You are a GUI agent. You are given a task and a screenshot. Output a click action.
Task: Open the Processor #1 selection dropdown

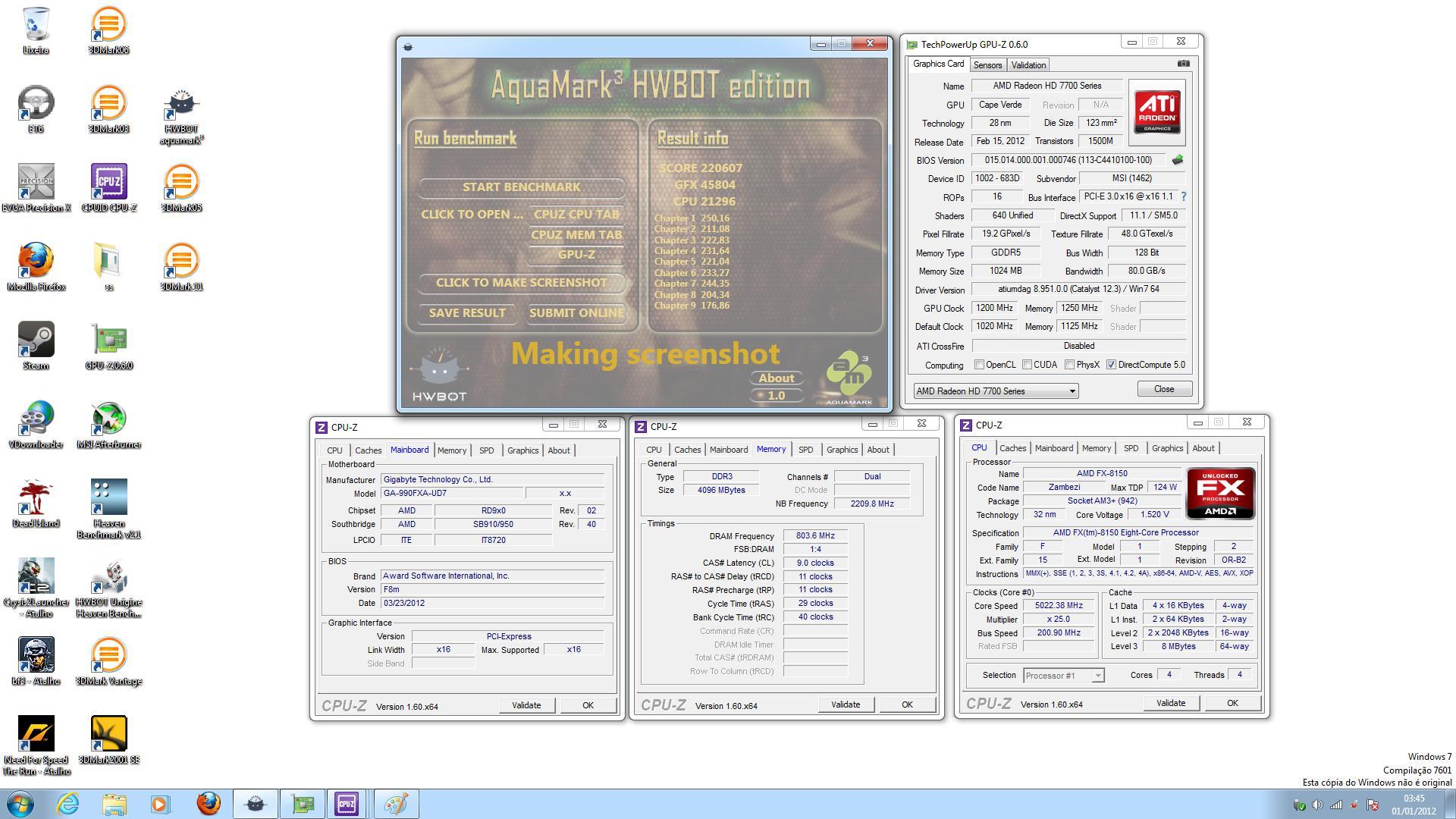1063,675
